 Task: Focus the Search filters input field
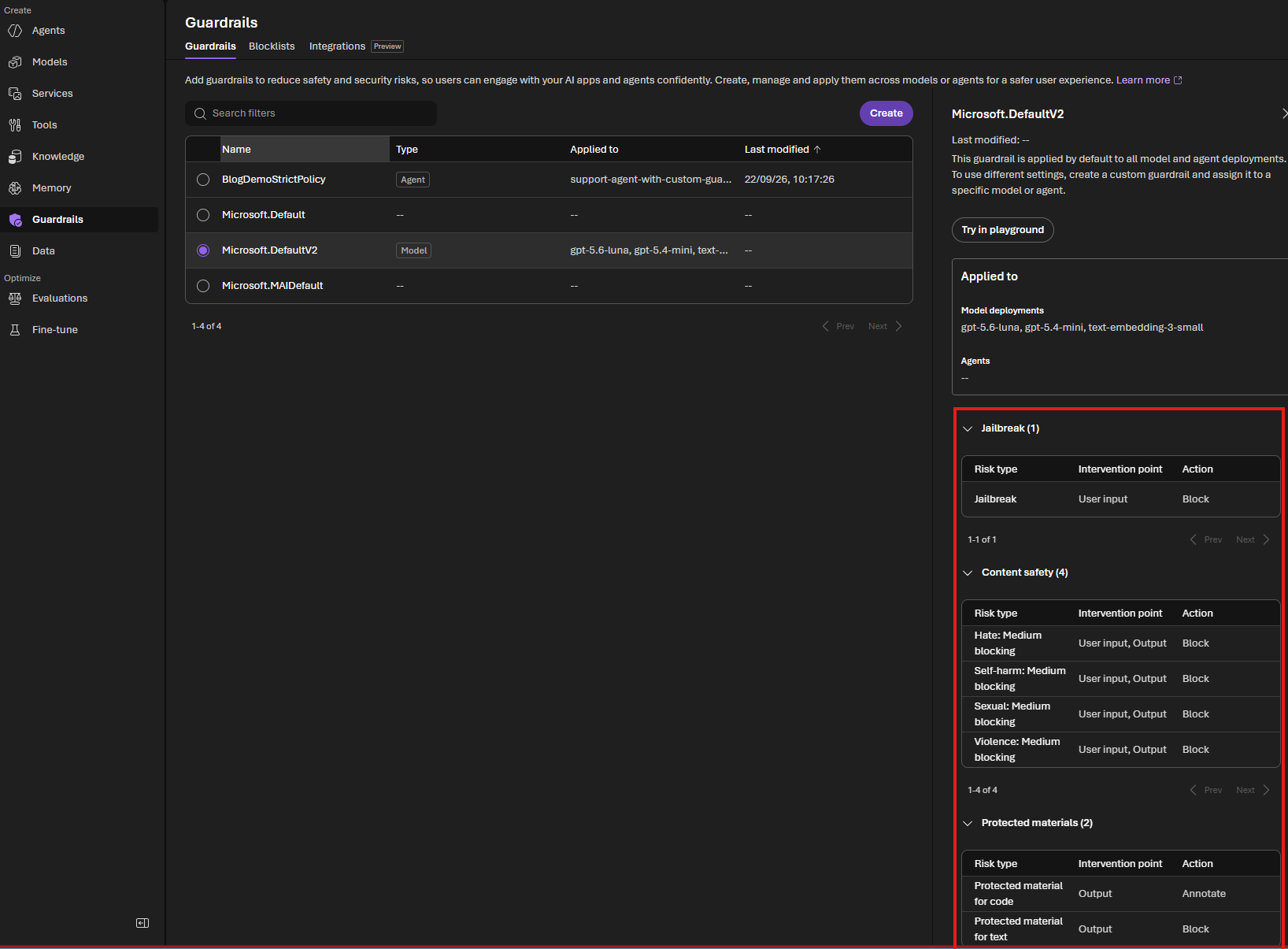311,113
